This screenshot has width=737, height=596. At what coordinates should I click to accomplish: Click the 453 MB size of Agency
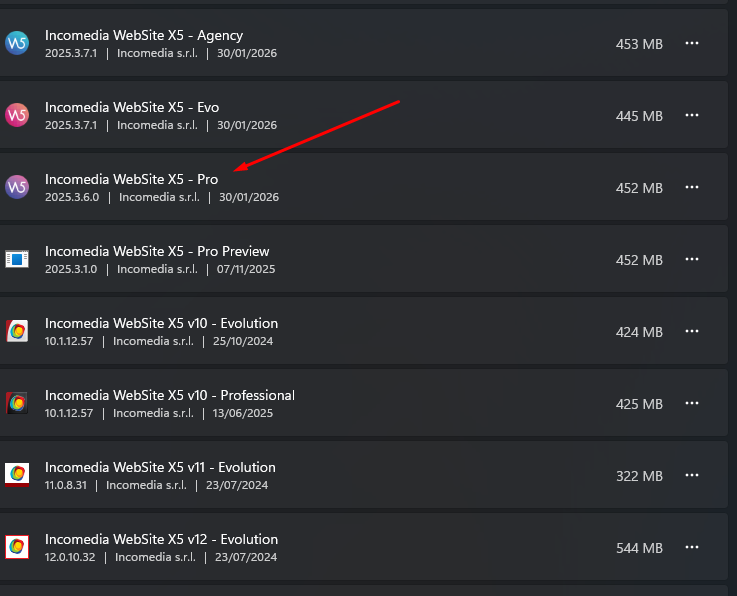point(639,44)
